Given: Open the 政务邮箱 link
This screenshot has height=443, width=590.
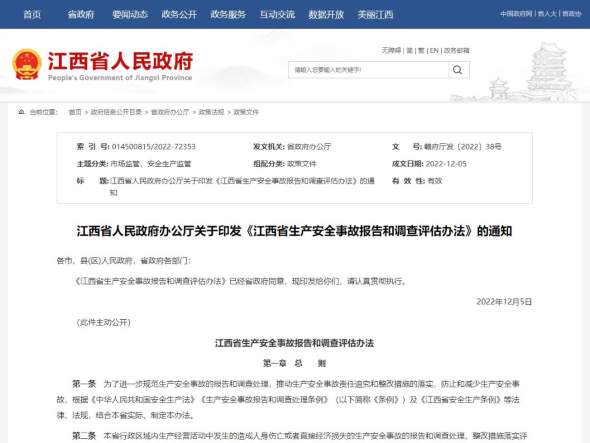Looking at the screenshot, I should tap(456, 50).
